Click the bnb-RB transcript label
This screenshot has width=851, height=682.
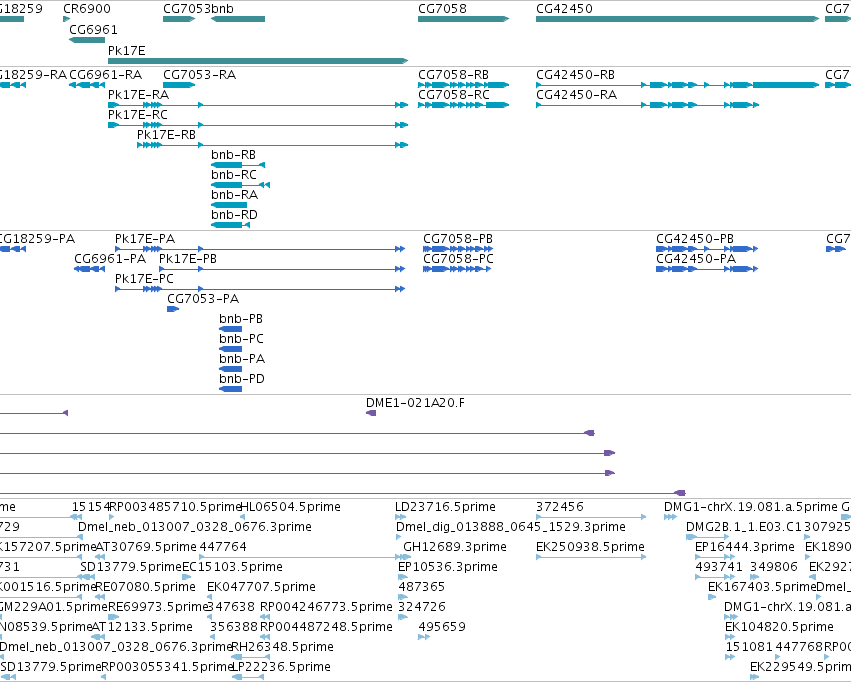tap(233, 155)
